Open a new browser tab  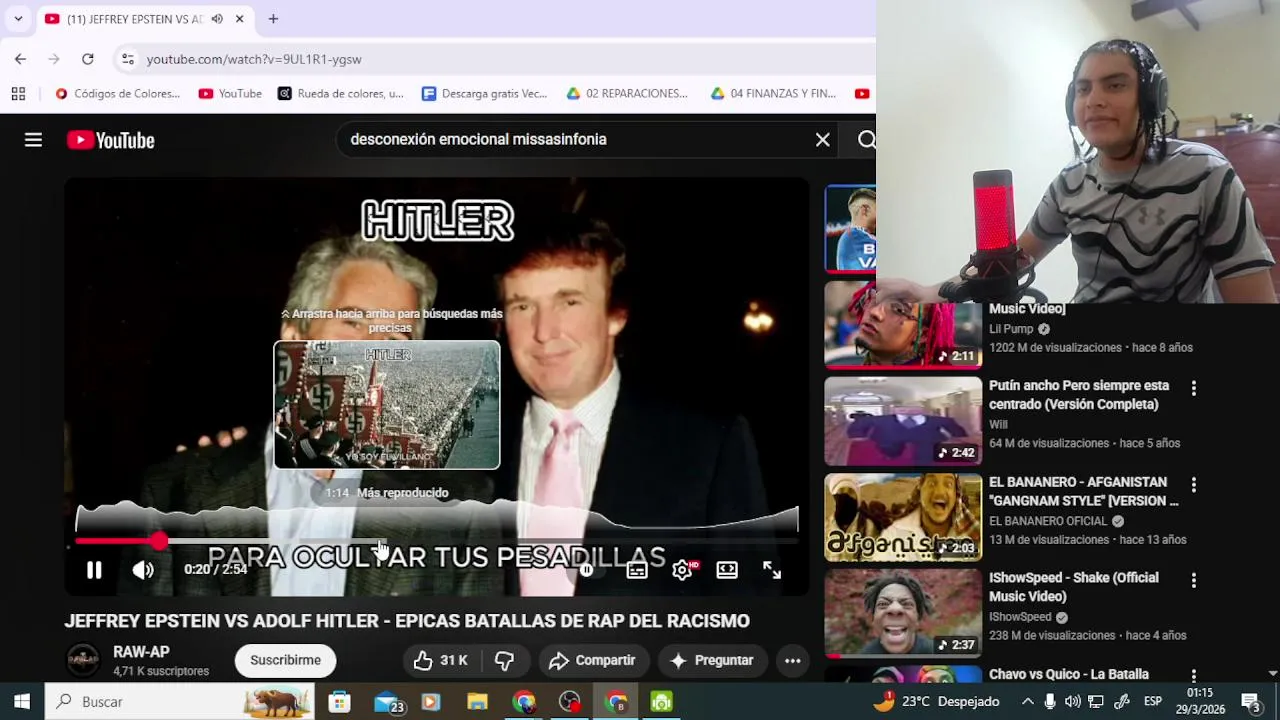(273, 19)
